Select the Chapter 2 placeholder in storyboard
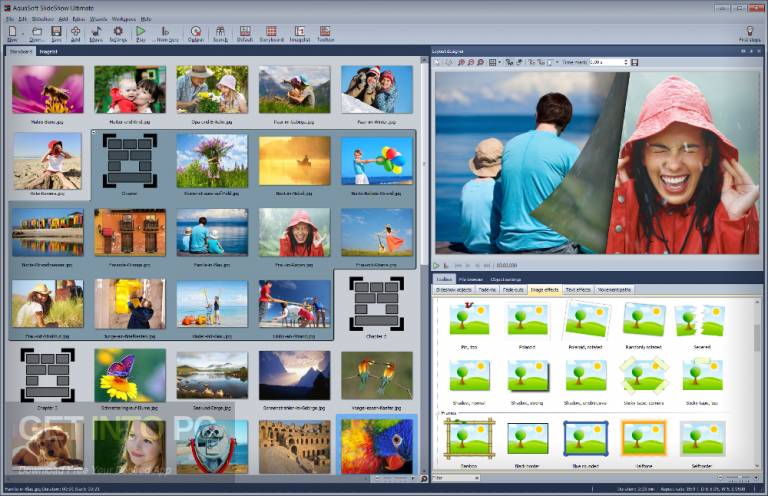 pos(376,305)
